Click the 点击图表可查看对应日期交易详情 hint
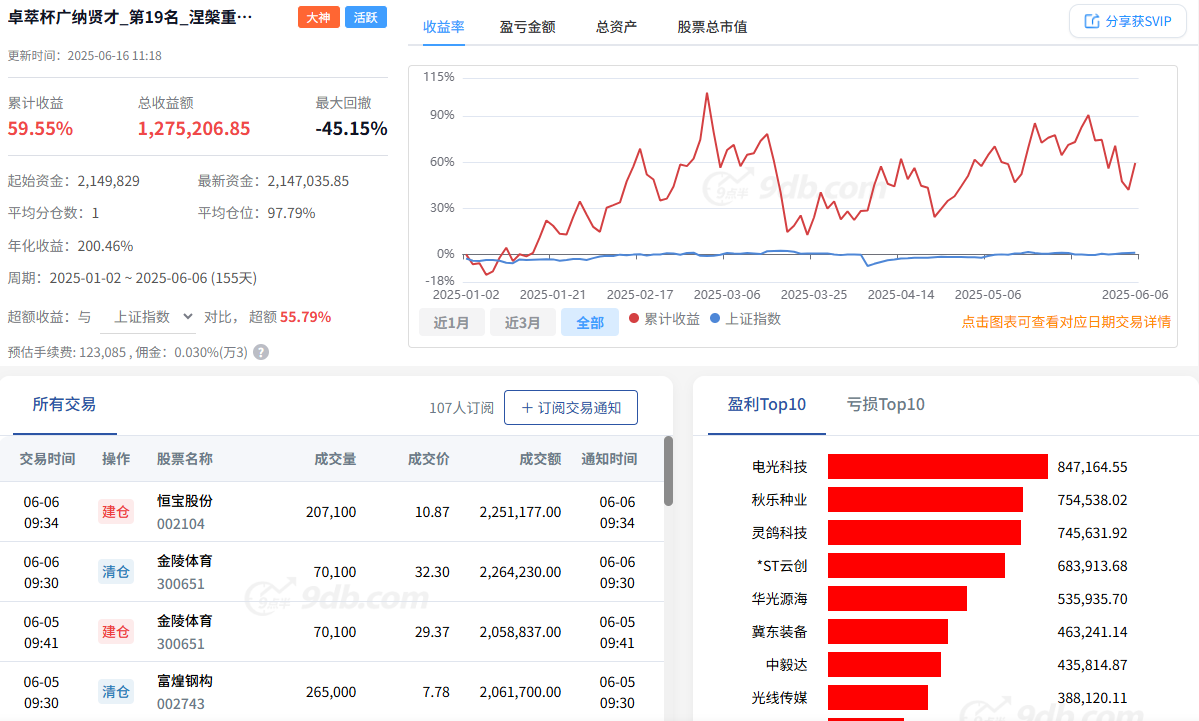This screenshot has height=721, width=1199. [x=1066, y=322]
